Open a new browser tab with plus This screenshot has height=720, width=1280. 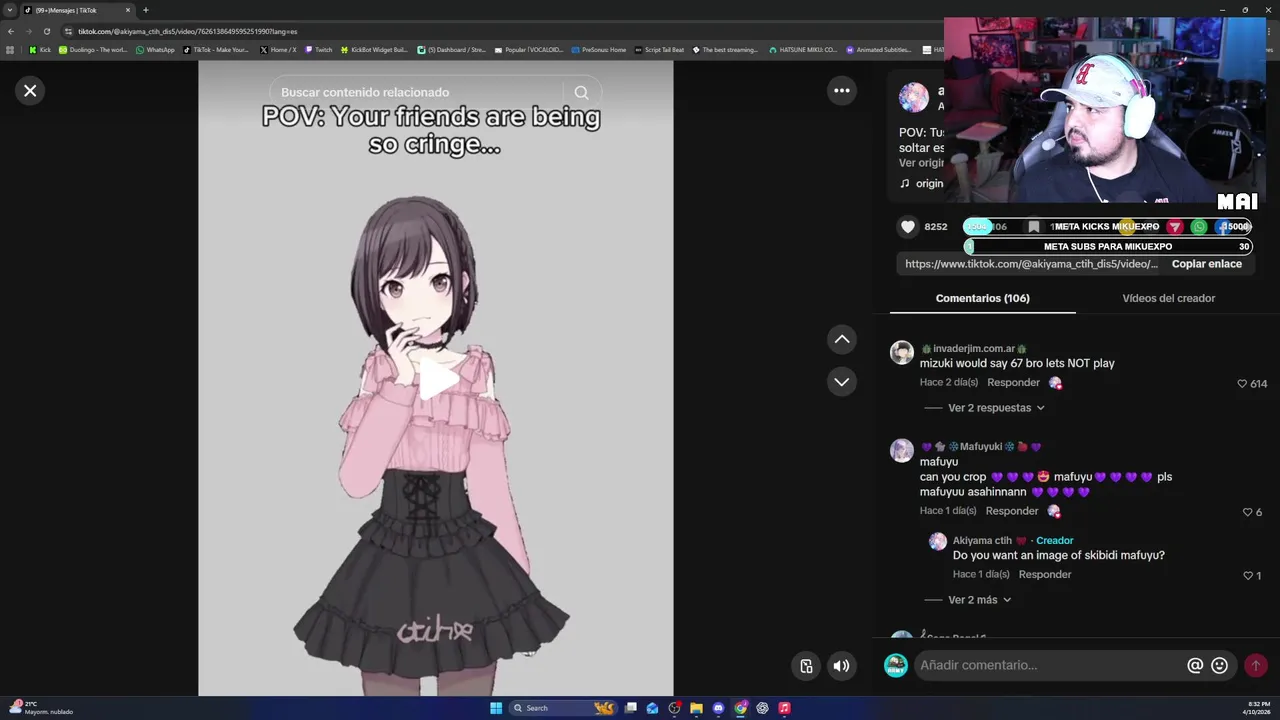point(146,10)
